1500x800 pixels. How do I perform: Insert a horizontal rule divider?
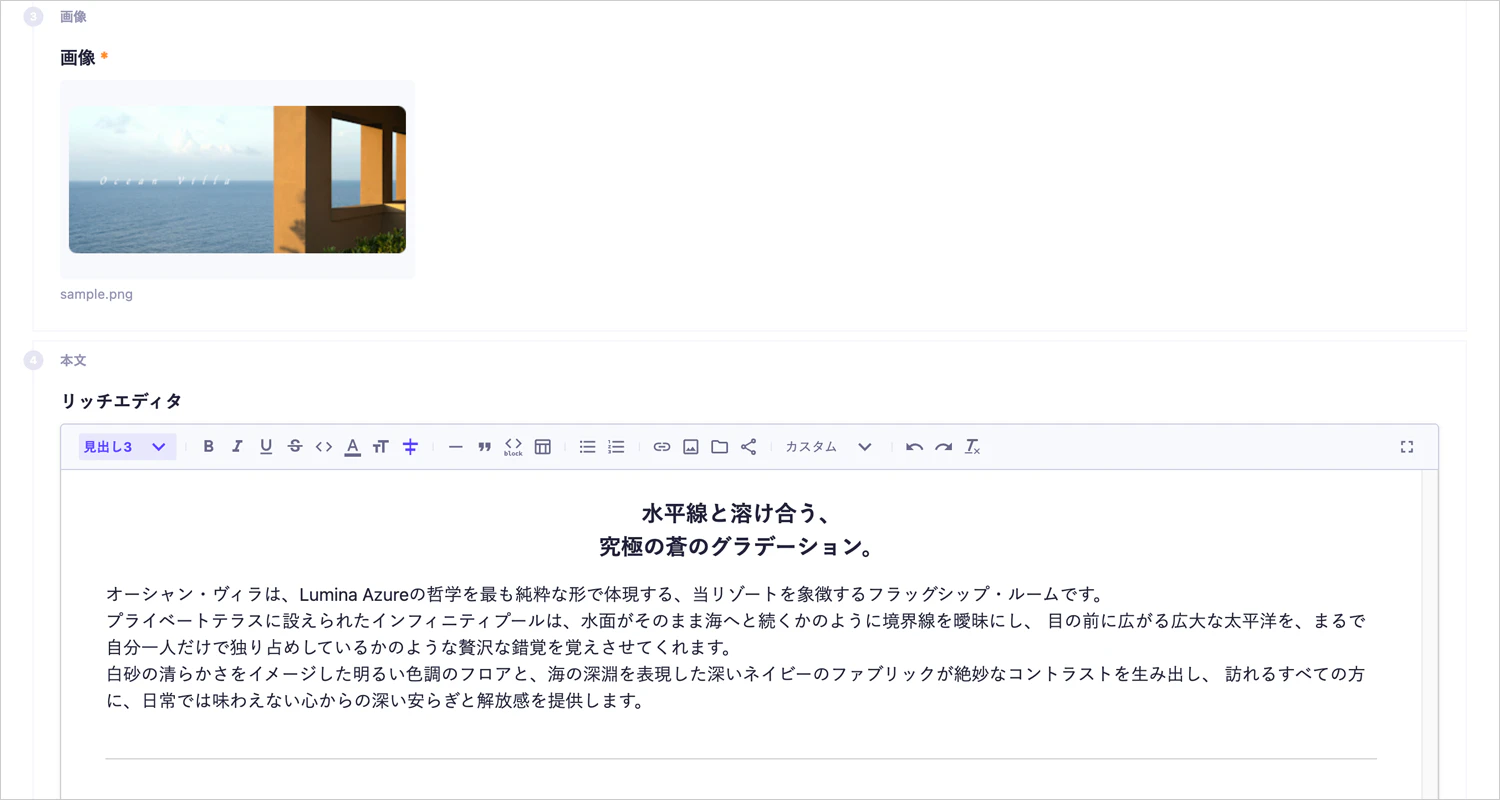pyautogui.click(x=456, y=447)
